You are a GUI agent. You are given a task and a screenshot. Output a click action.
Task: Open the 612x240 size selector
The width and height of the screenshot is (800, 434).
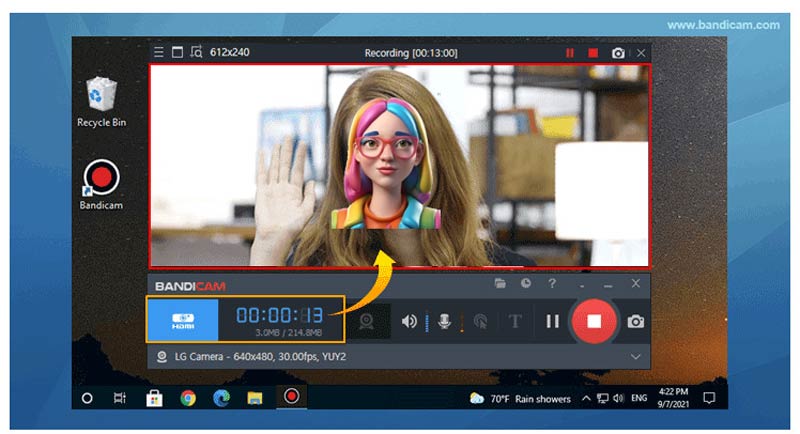click(x=229, y=52)
